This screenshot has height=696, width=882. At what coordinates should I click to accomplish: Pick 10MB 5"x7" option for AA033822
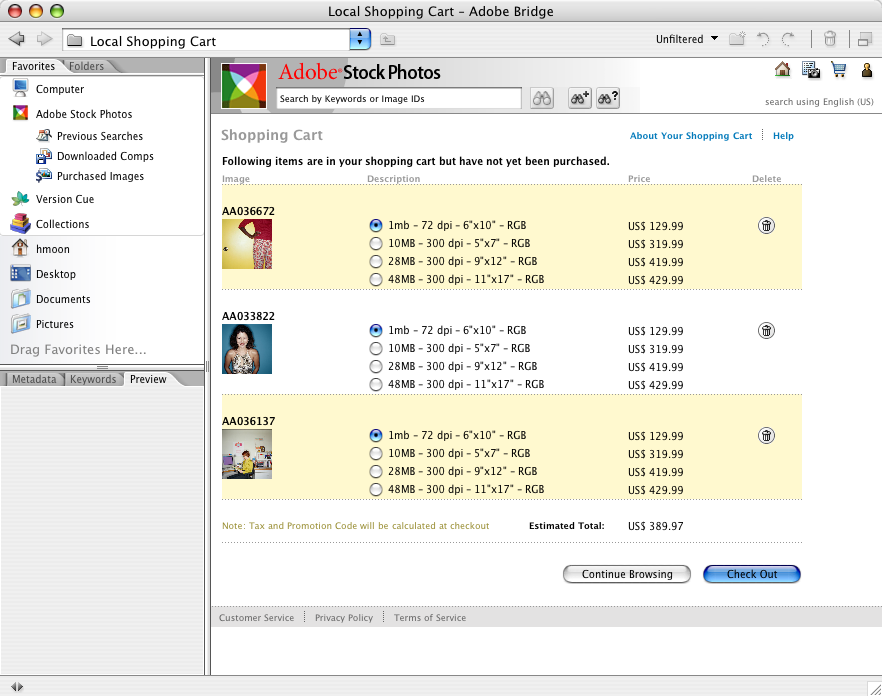tap(376, 348)
